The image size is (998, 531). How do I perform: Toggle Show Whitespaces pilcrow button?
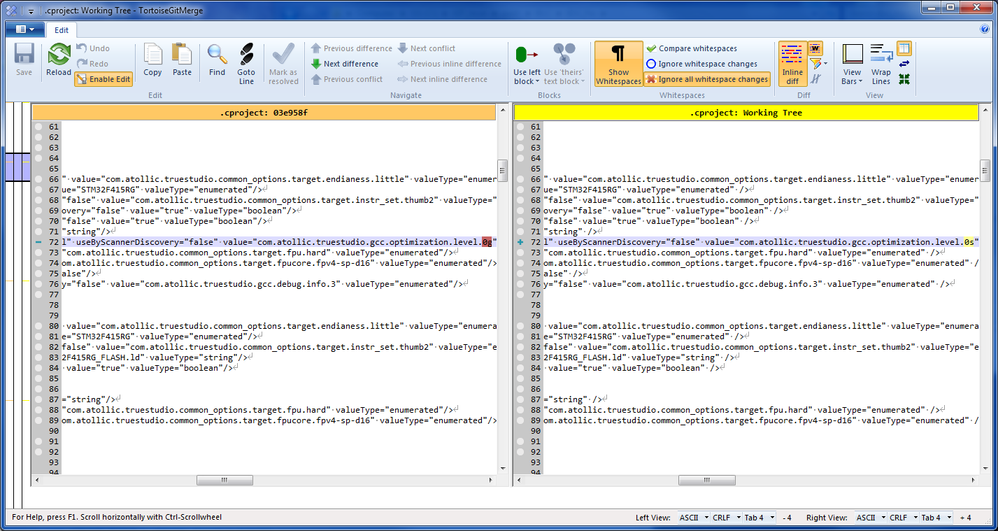(618, 64)
